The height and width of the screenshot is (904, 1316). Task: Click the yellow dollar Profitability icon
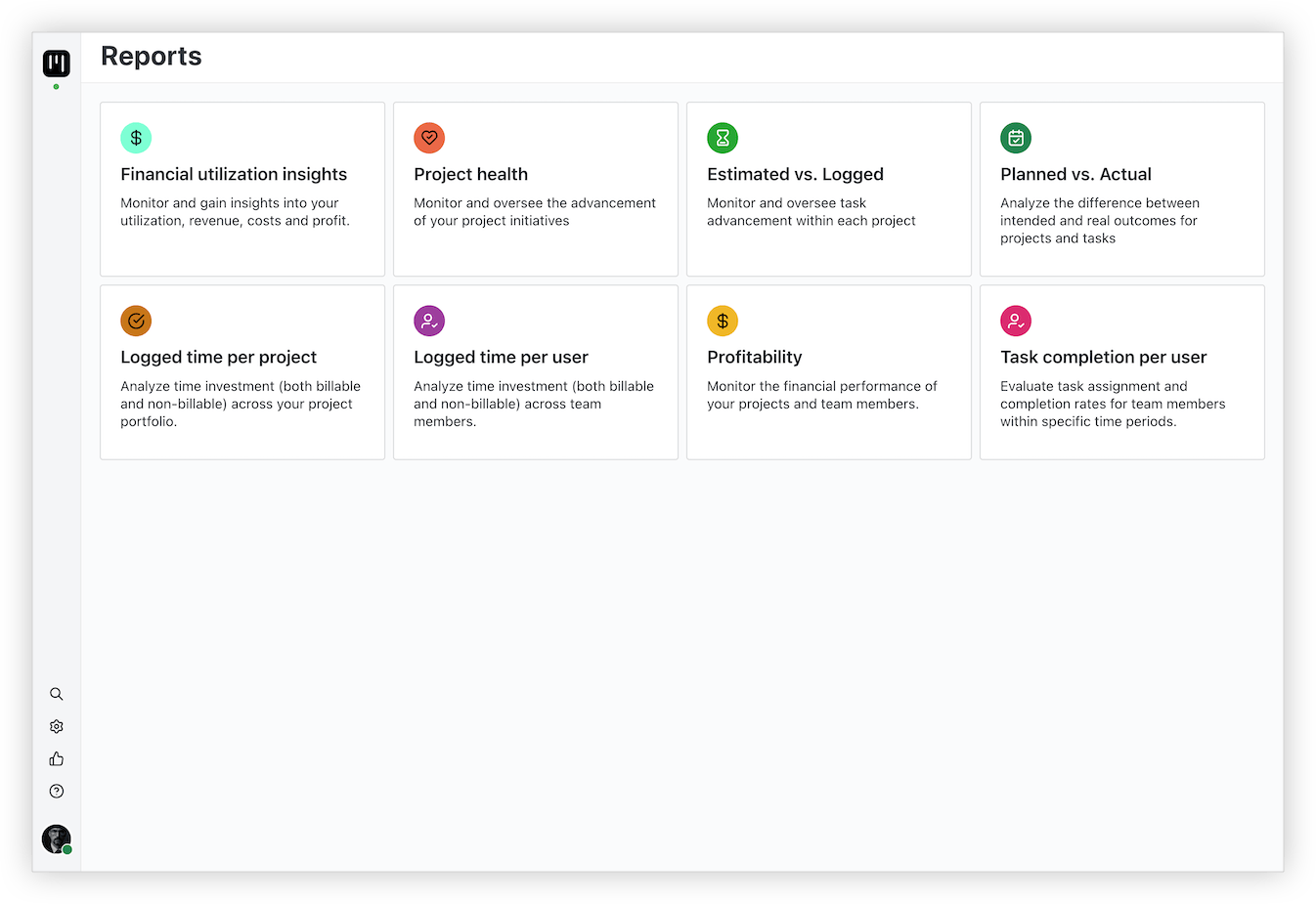tap(723, 321)
